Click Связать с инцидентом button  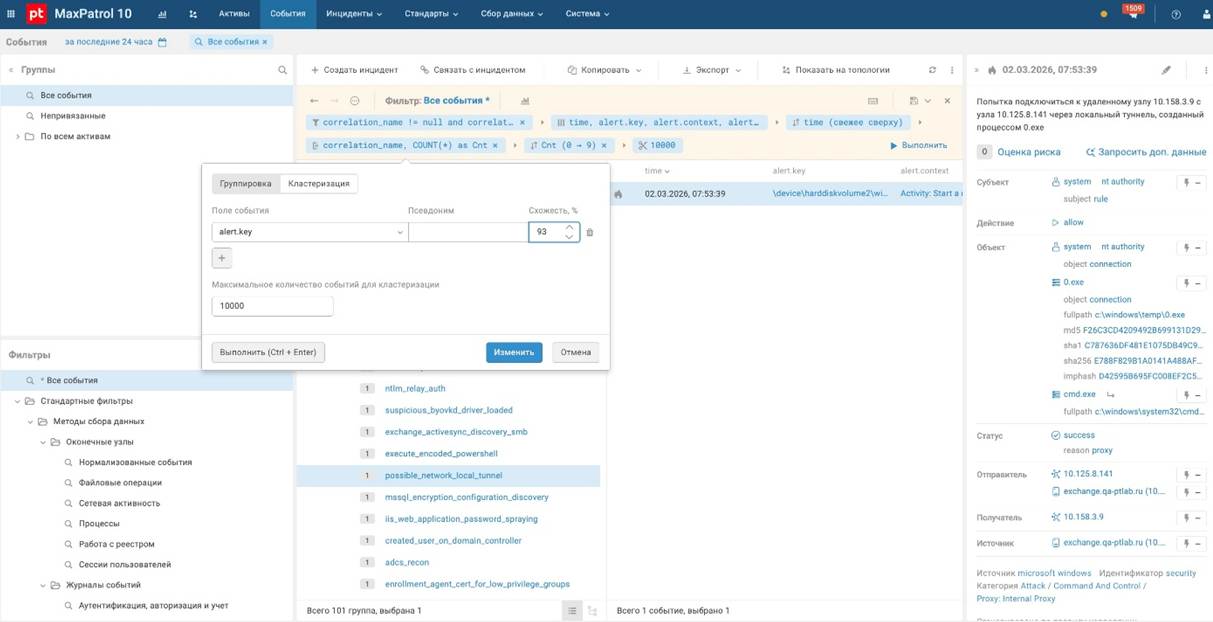473,70
